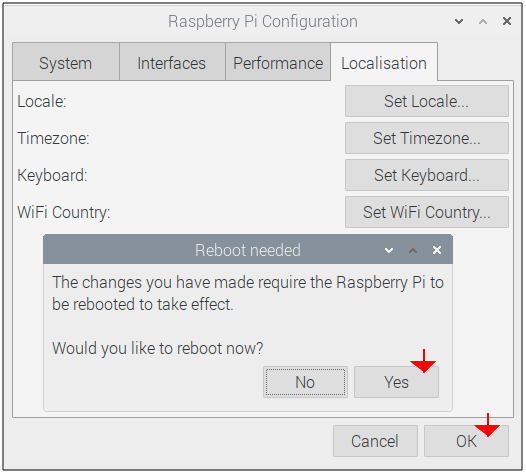Cancel the Raspberry Pi Configuration changes
The height and width of the screenshot is (473, 526).
375,441
